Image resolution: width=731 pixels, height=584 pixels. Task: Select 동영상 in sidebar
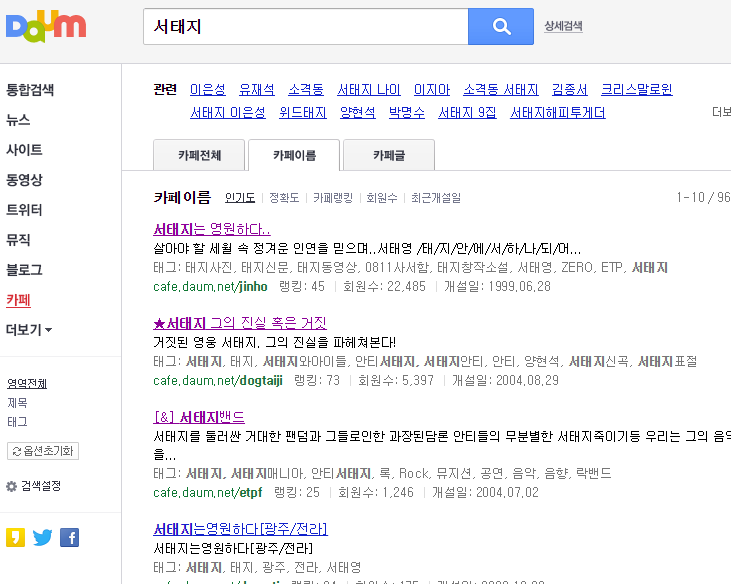[24, 180]
